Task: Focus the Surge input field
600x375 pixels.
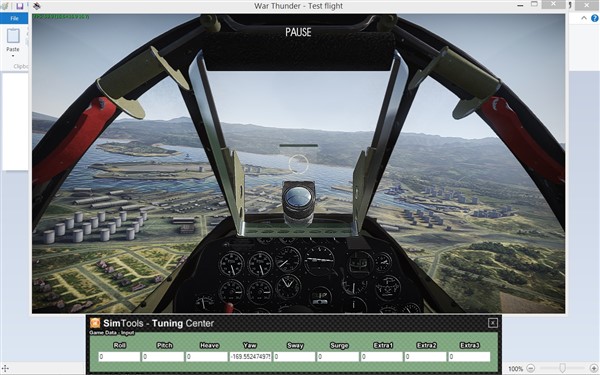Action: pyautogui.click(x=338, y=357)
